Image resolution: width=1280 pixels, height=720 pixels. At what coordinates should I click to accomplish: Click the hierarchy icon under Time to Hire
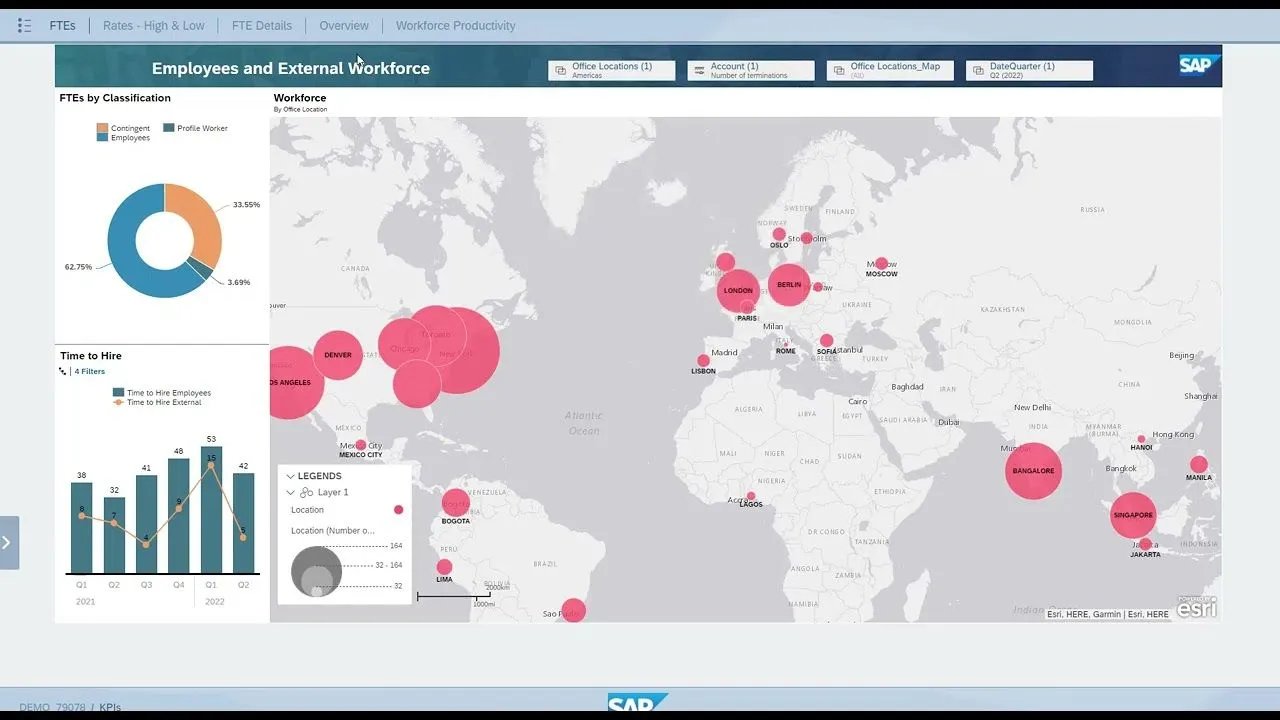(x=63, y=371)
